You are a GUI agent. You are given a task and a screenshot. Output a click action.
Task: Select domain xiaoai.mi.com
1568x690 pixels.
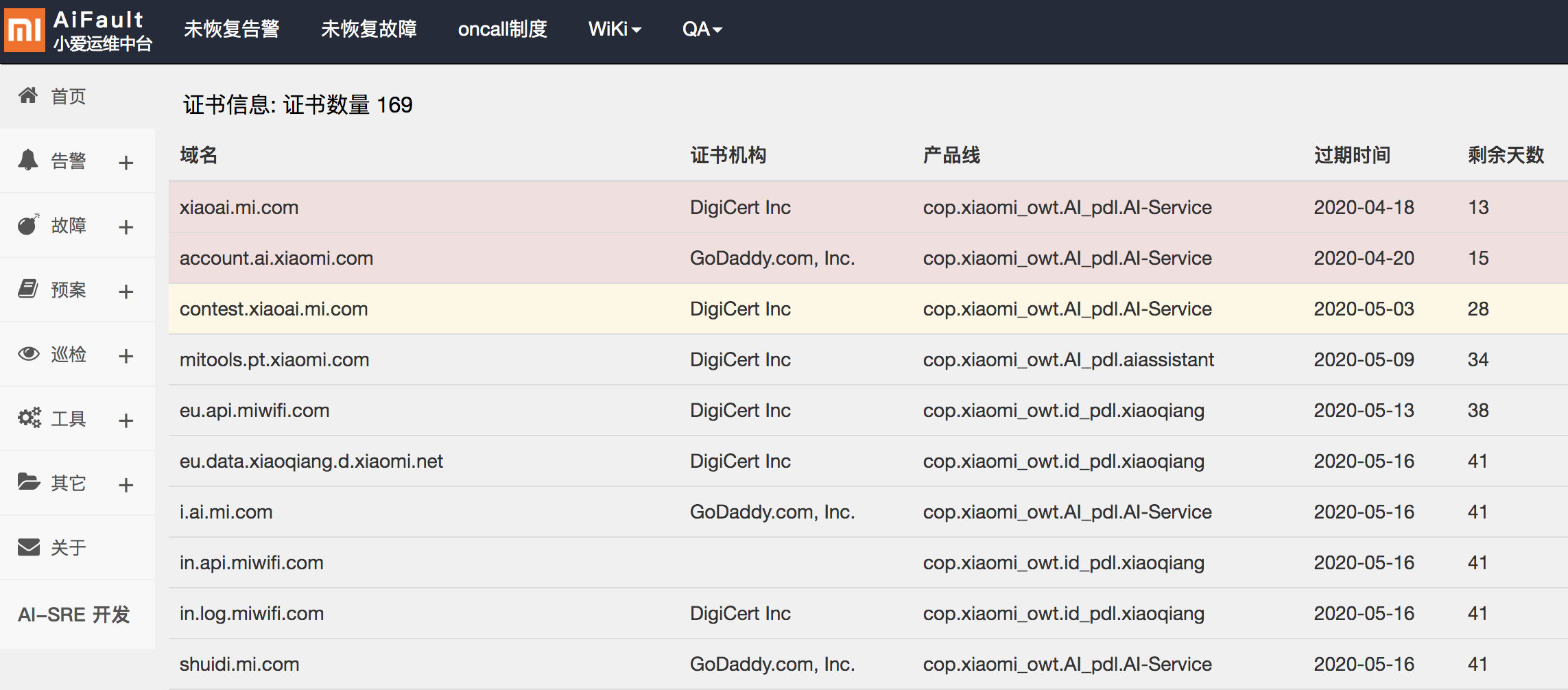coord(239,207)
